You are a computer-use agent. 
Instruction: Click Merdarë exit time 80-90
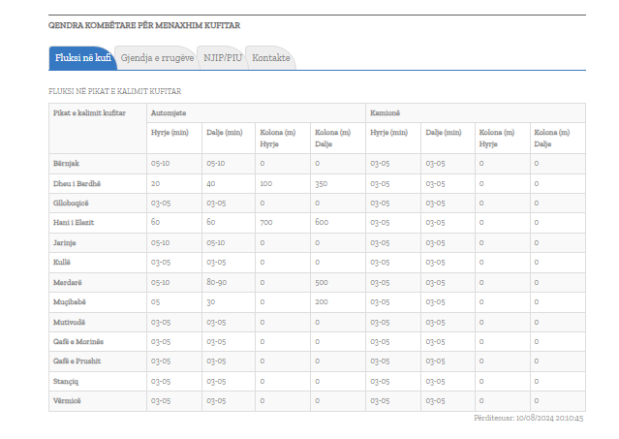pos(216,282)
